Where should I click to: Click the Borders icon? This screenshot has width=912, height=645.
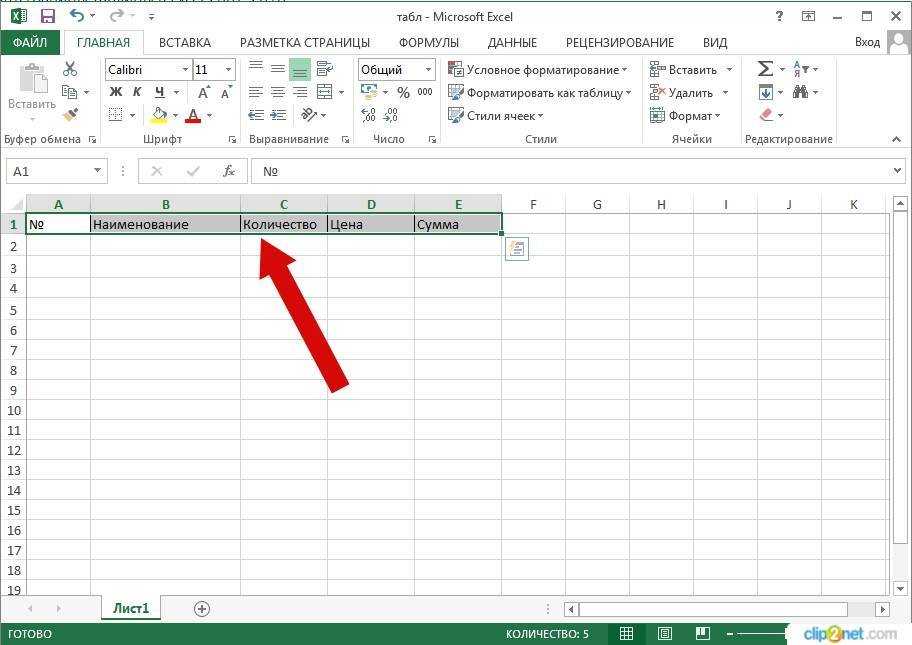[x=116, y=115]
